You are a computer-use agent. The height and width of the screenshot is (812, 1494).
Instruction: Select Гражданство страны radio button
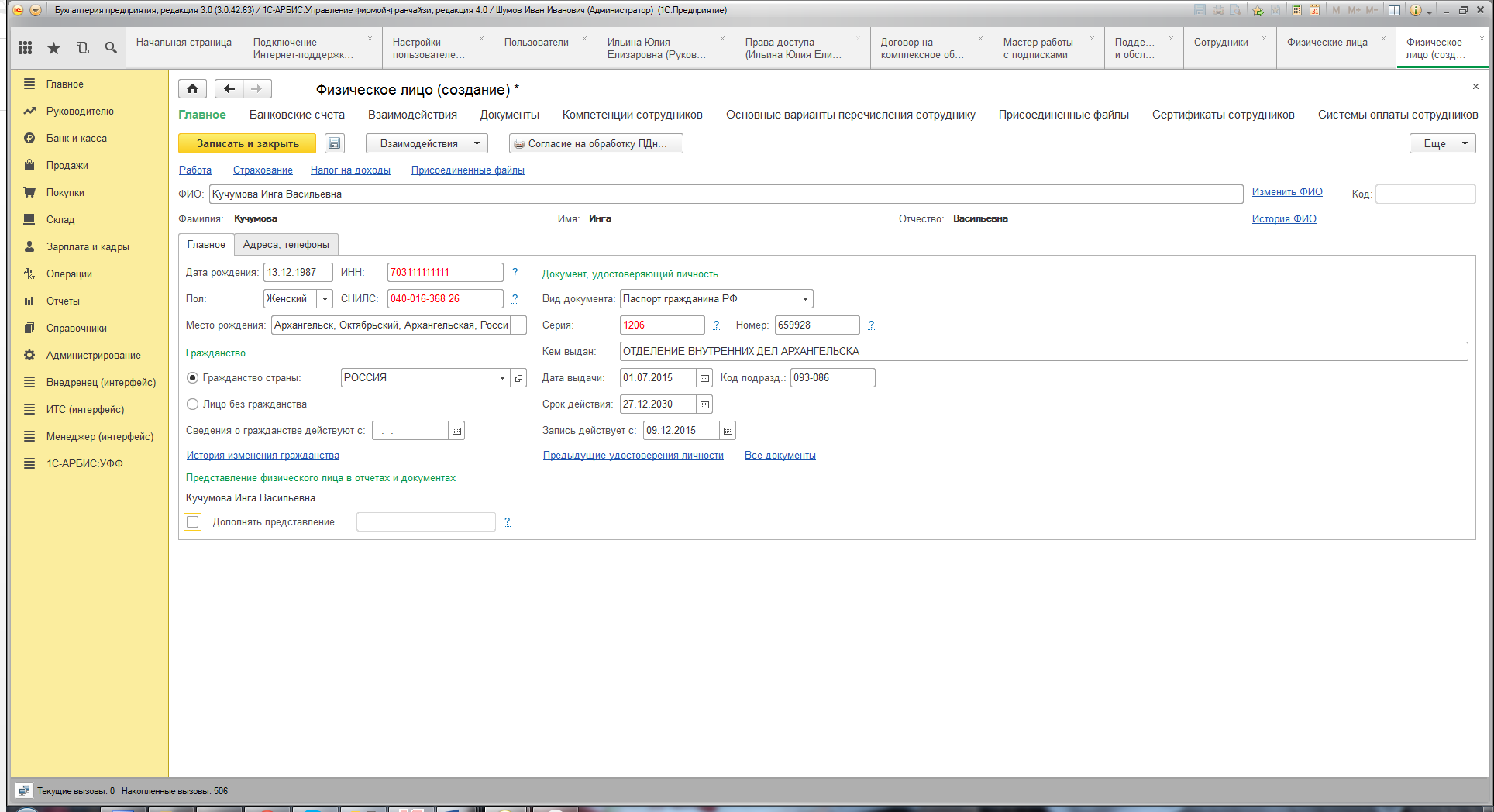pos(192,378)
